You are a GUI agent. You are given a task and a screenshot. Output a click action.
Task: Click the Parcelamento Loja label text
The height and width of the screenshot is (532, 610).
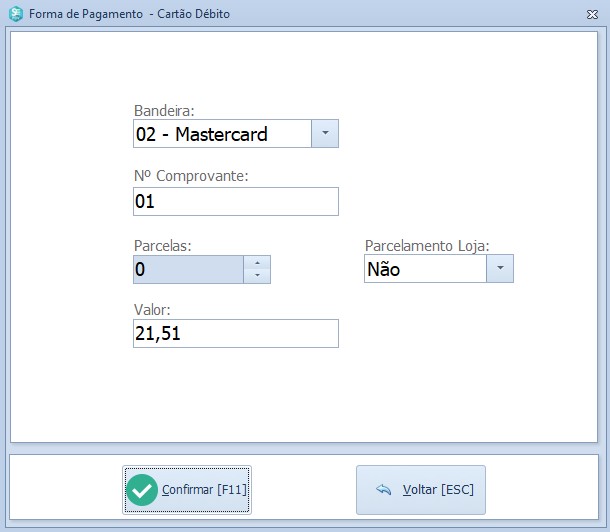[x=427, y=245]
